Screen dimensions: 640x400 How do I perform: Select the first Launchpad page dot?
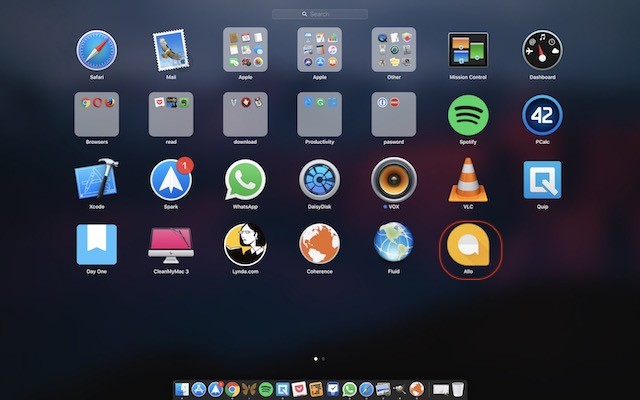pos(316,359)
